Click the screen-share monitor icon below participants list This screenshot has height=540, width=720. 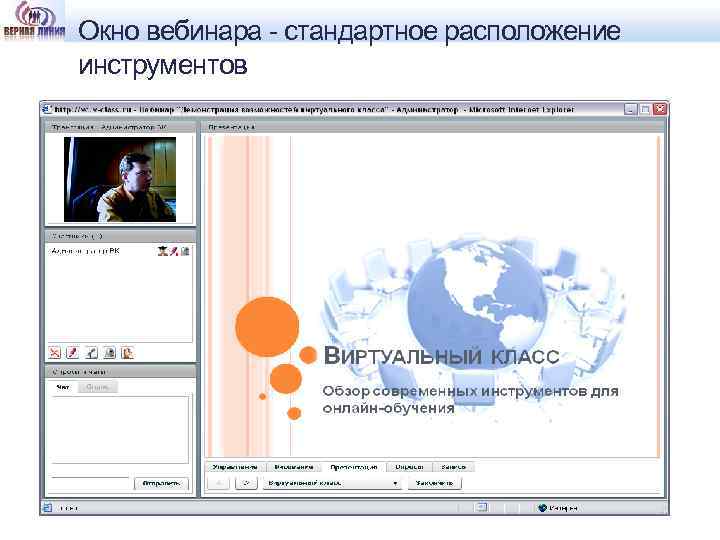point(109,353)
